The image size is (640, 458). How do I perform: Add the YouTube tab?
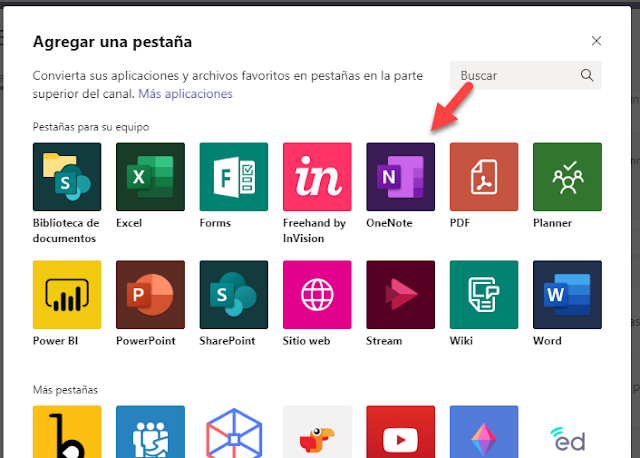(x=400, y=432)
